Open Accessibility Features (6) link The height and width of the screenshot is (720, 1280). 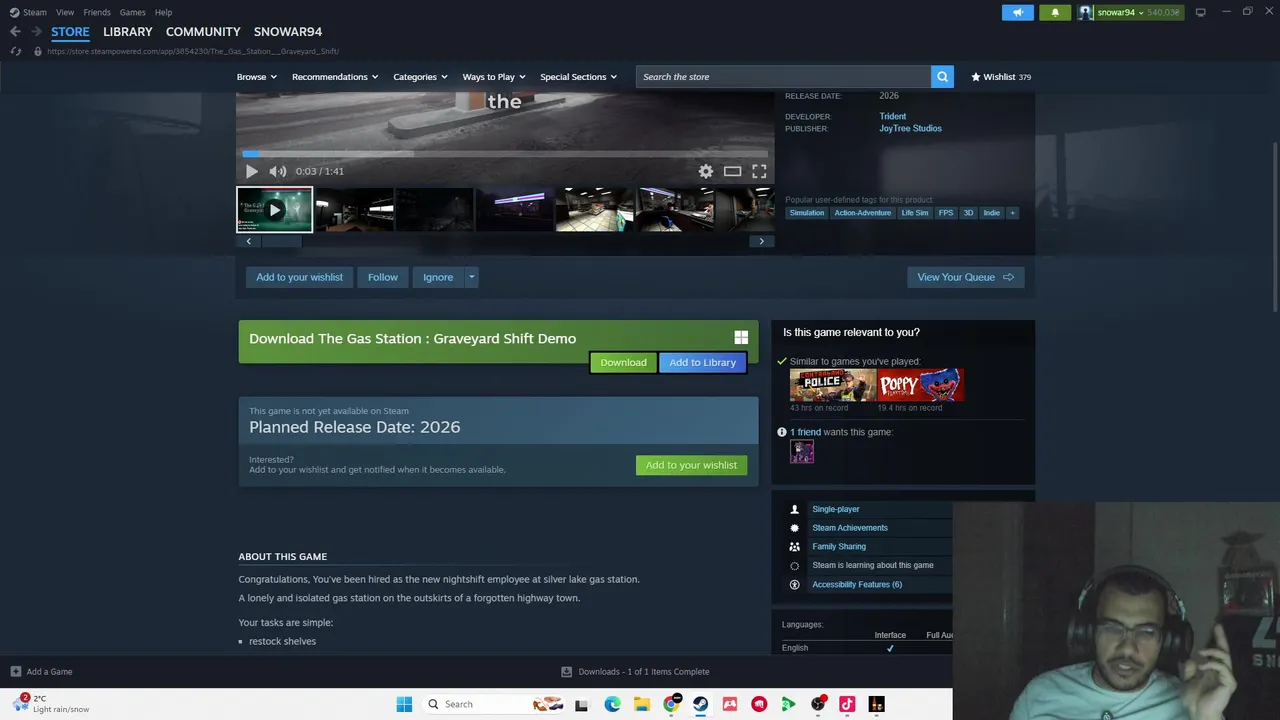pos(857,585)
